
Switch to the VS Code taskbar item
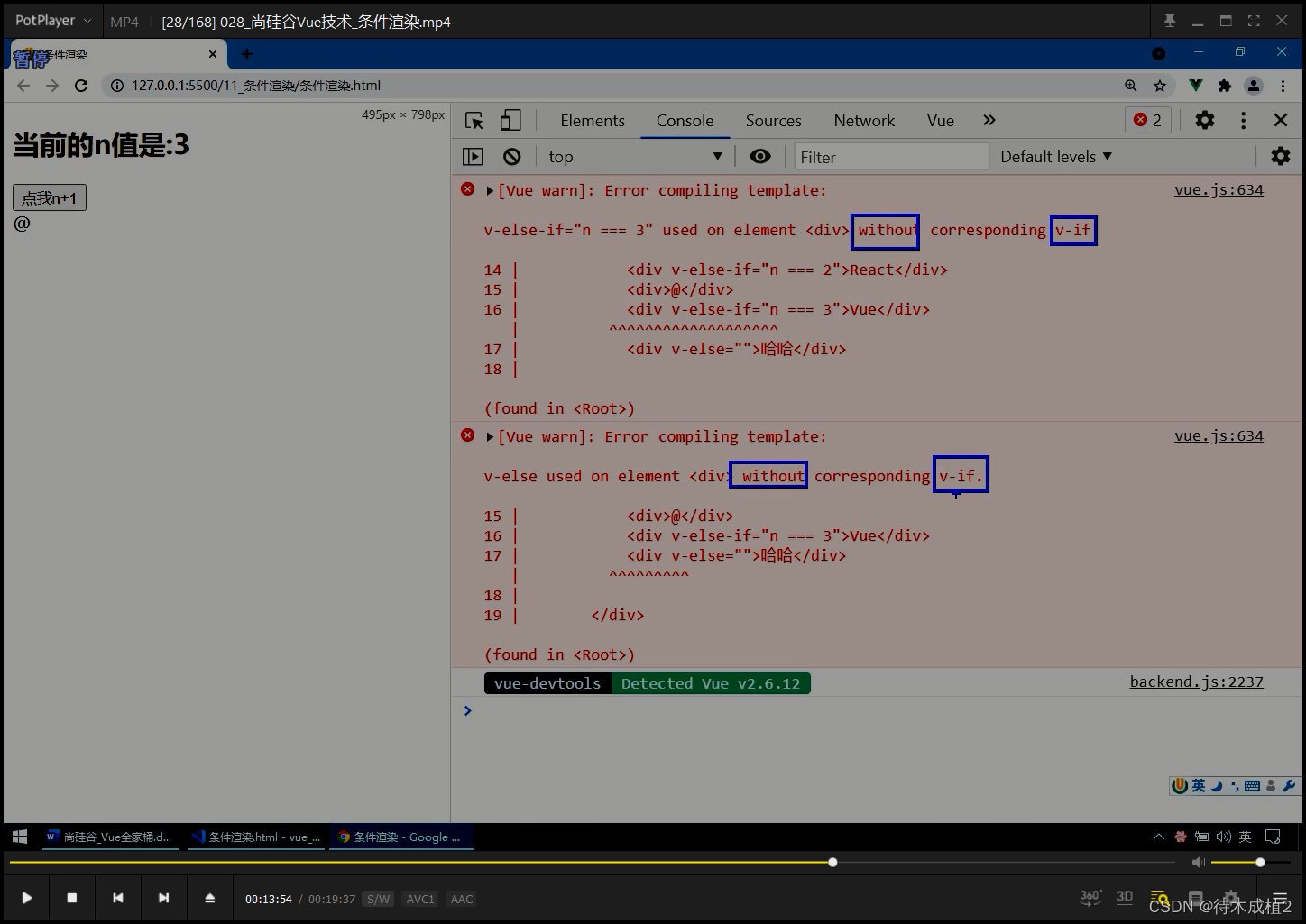[x=256, y=837]
